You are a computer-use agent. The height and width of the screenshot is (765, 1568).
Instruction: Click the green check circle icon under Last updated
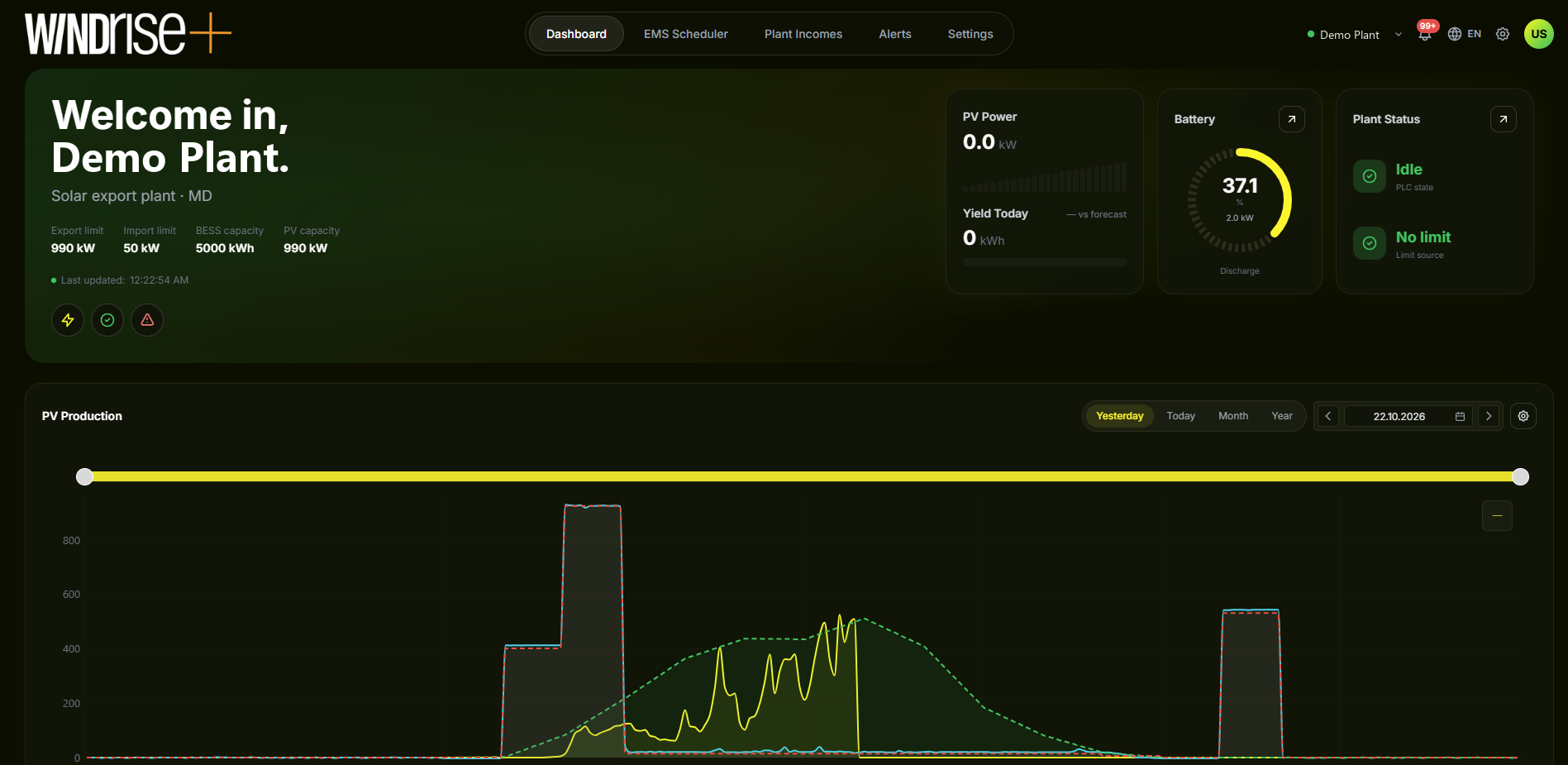coord(107,320)
